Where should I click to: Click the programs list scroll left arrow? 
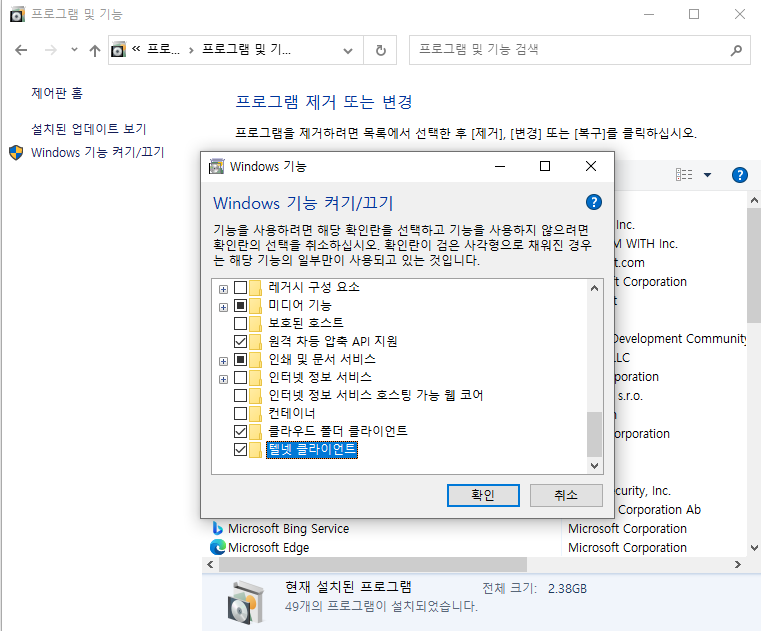point(210,565)
